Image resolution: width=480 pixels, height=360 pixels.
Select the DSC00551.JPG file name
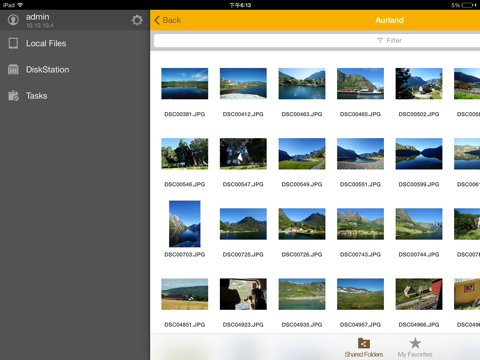pyautogui.click(x=360, y=184)
